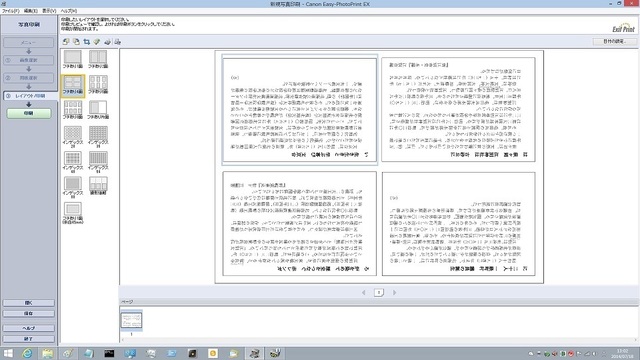The width and height of the screenshot is (640, 360).
Task: Select the index layout thumbnail with one large gray block
Action: (x=73, y=187)
